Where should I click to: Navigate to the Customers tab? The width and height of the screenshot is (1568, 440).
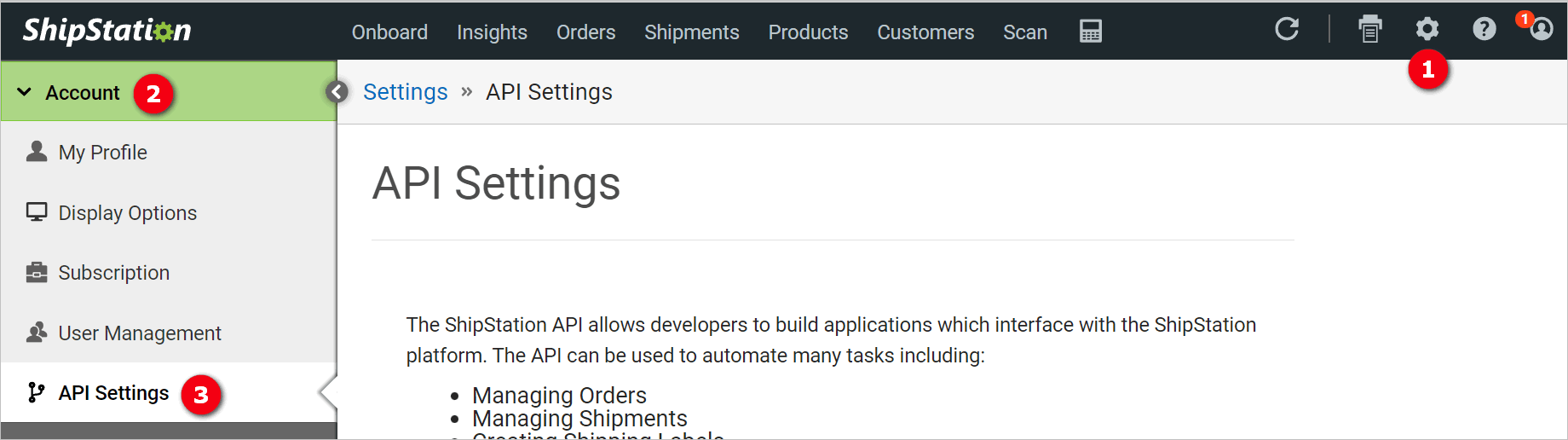925,32
